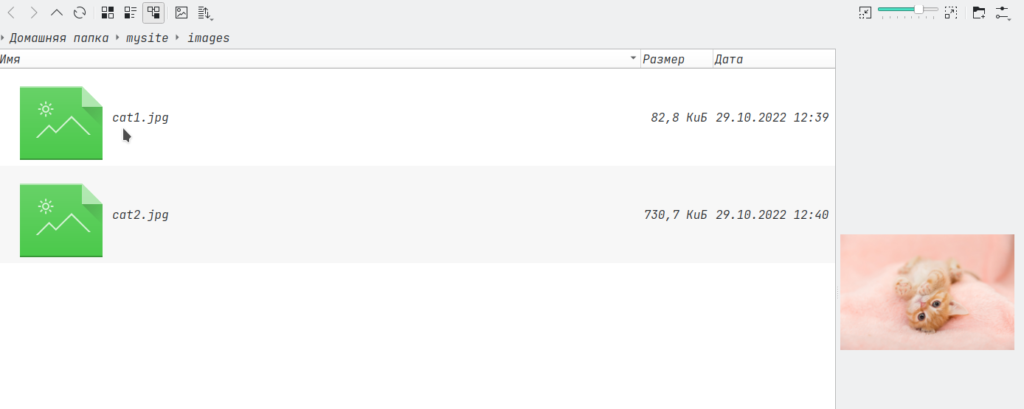
Task: Sort files by Размер column
Action: (664, 59)
